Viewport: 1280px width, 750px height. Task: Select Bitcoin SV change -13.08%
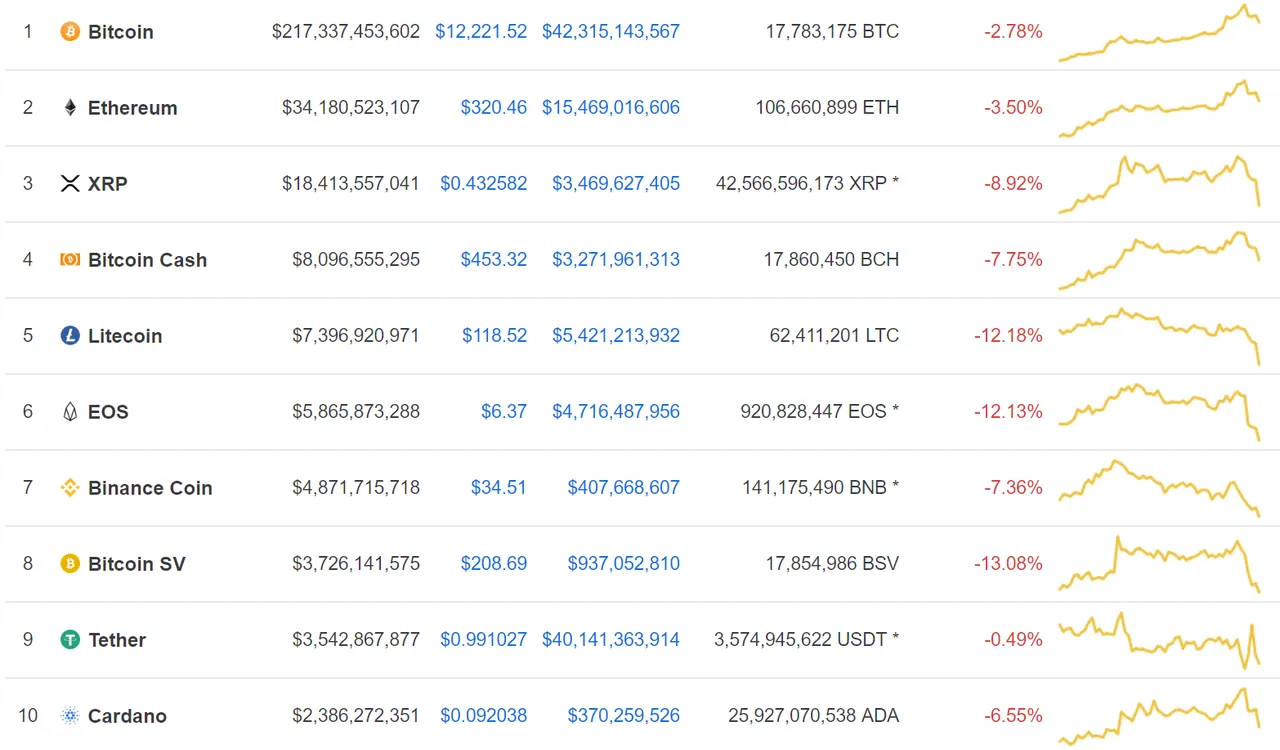[1008, 564]
